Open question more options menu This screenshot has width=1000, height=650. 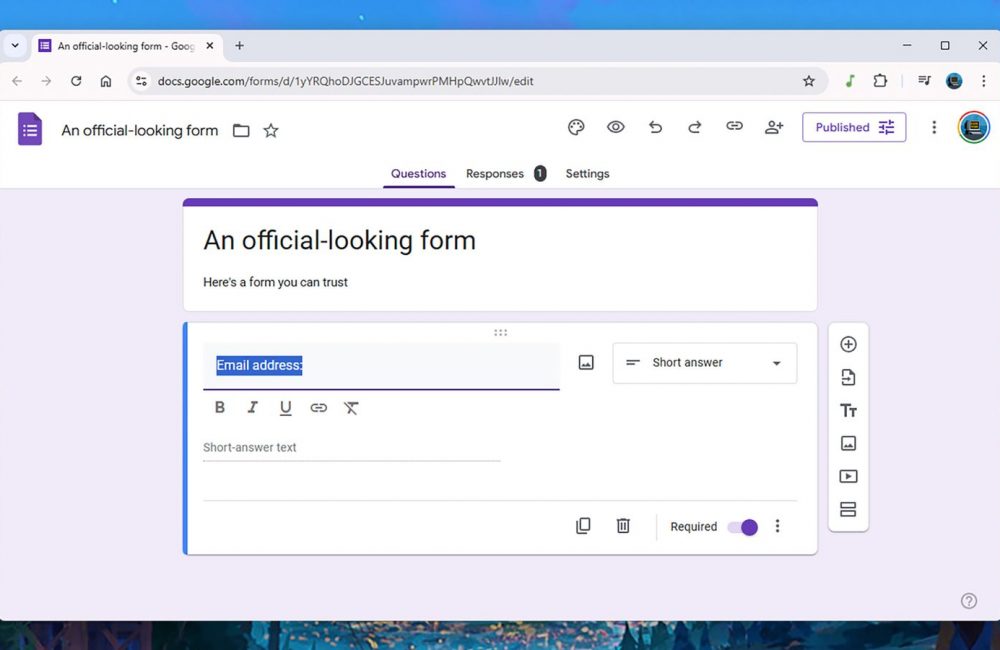pos(778,526)
